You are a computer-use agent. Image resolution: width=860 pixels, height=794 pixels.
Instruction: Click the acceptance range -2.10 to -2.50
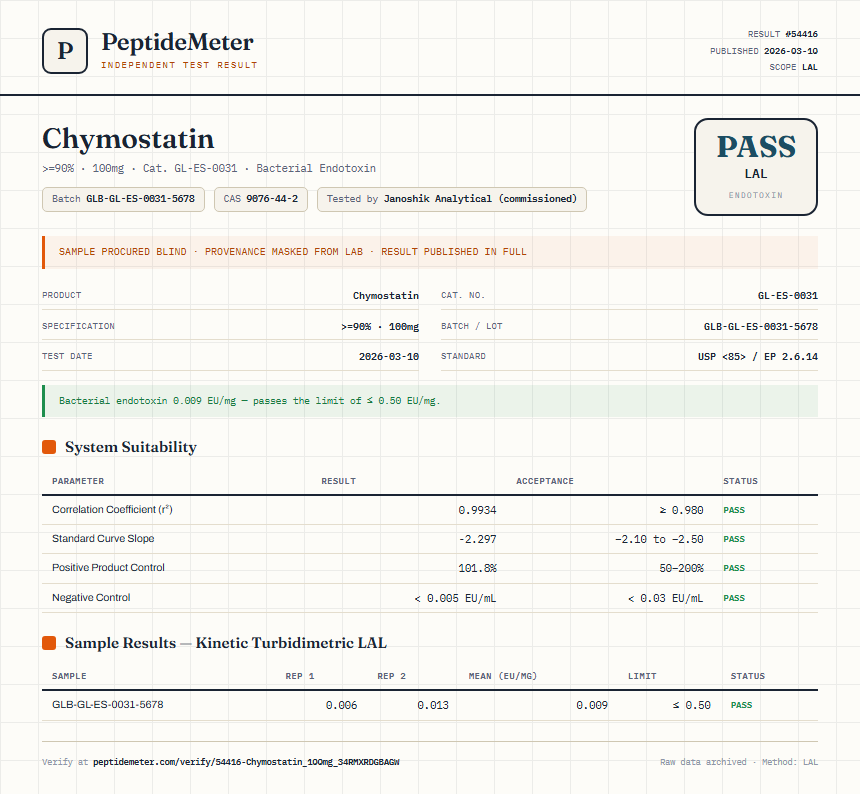659,539
